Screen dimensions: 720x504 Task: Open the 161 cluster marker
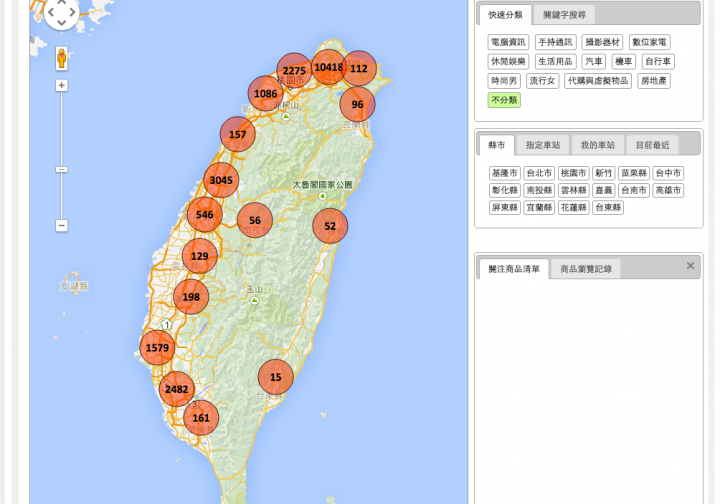[201, 418]
